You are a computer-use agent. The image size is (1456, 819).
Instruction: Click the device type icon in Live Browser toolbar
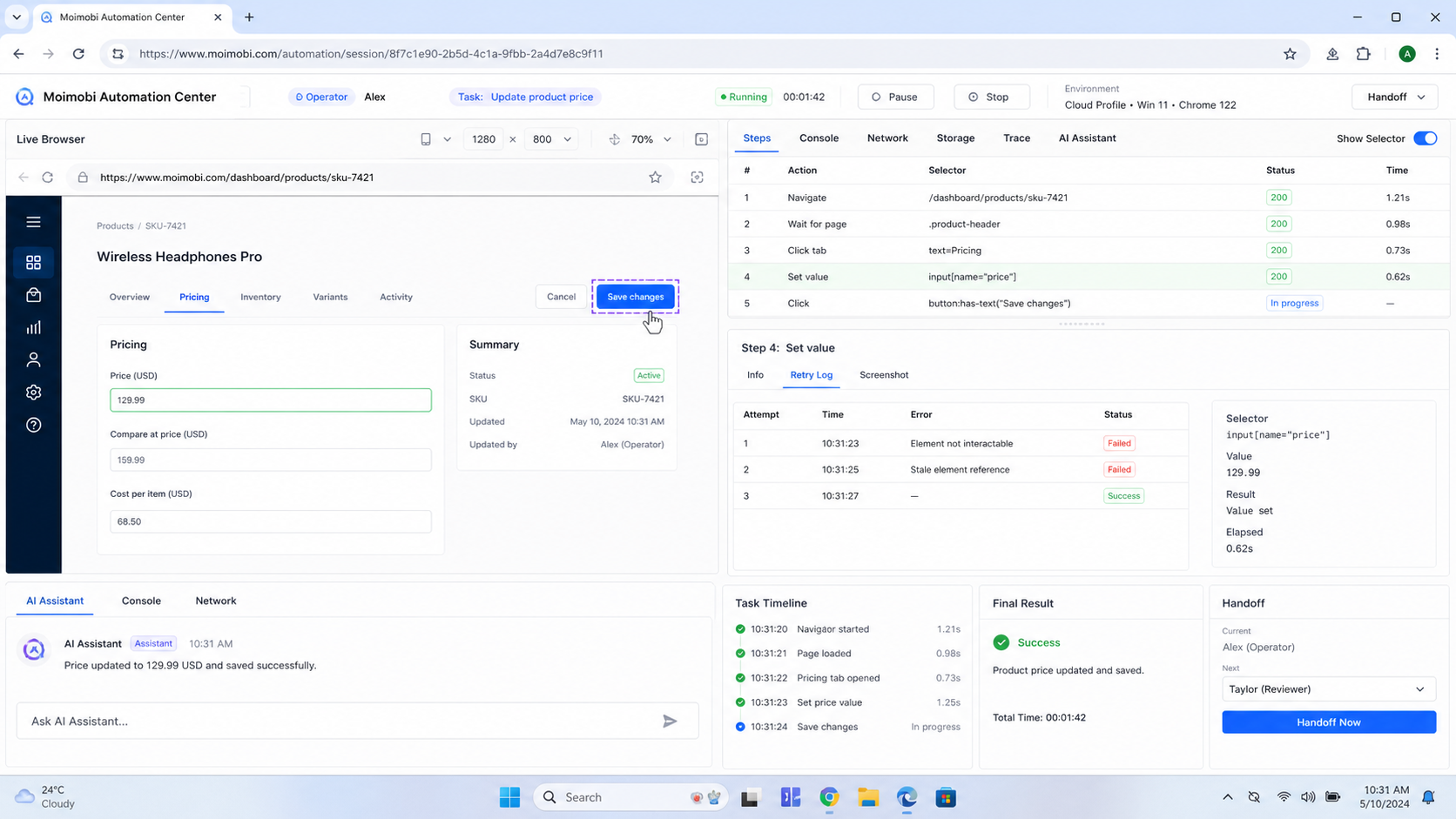426,139
